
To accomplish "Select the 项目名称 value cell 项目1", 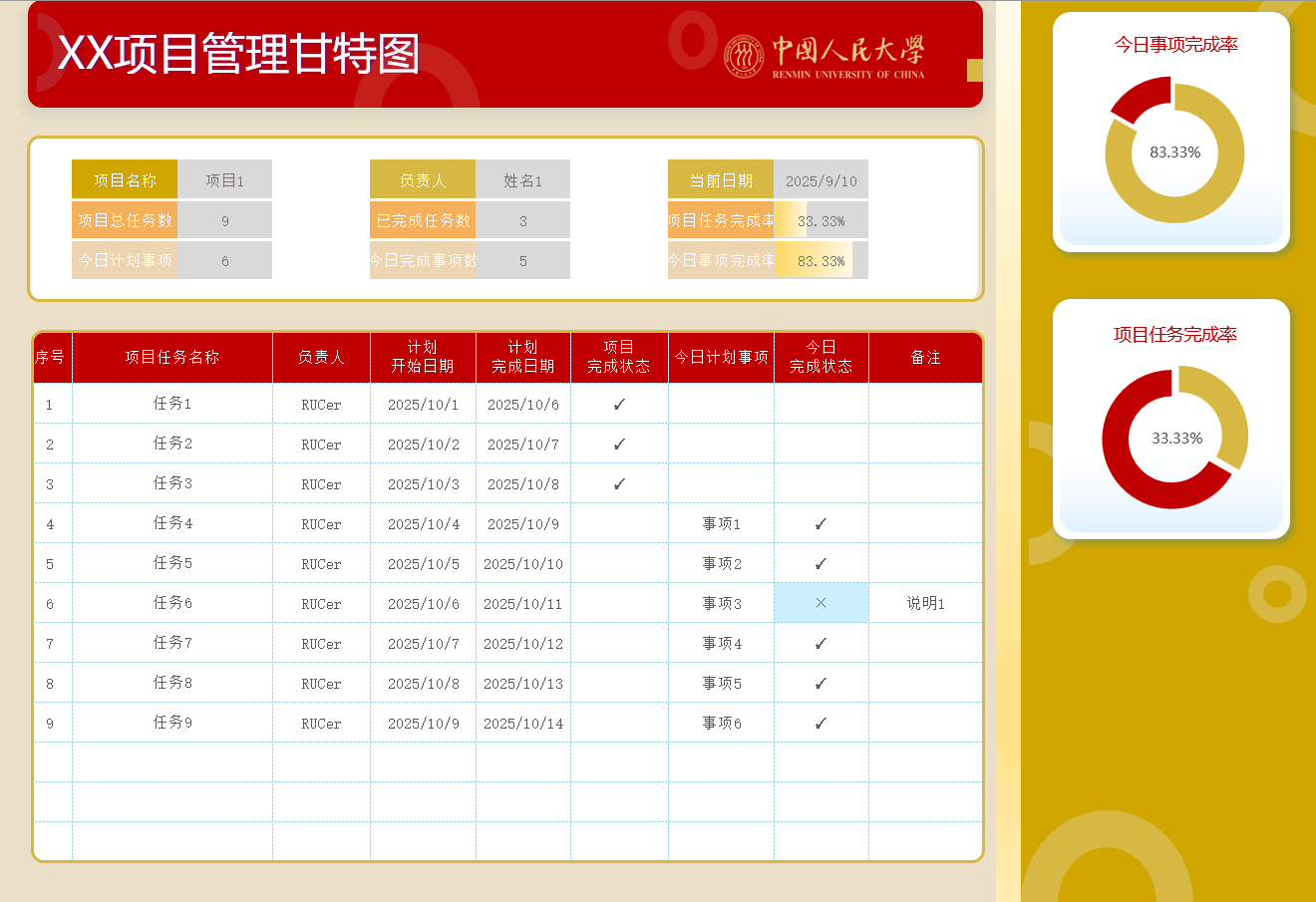I will pos(224,180).
